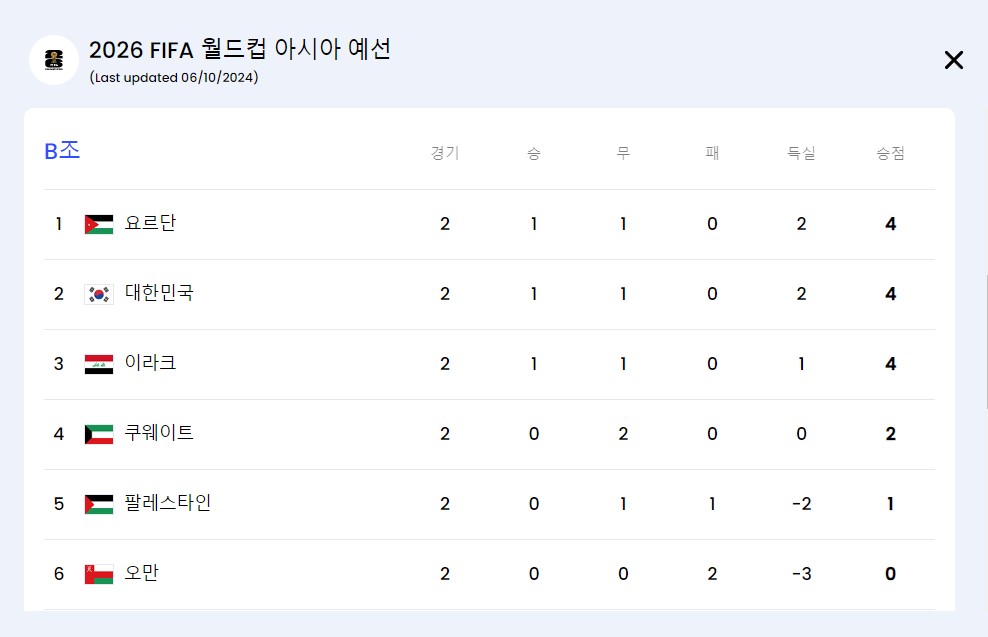This screenshot has width=988, height=637.
Task: Sort by the 승점 column header
Action: point(889,152)
